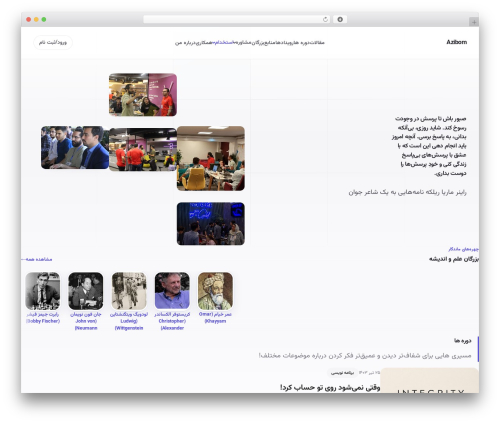500x423 pixels.
Task: Open photo of red-shirted people in the lounge
Action: point(143,149)
